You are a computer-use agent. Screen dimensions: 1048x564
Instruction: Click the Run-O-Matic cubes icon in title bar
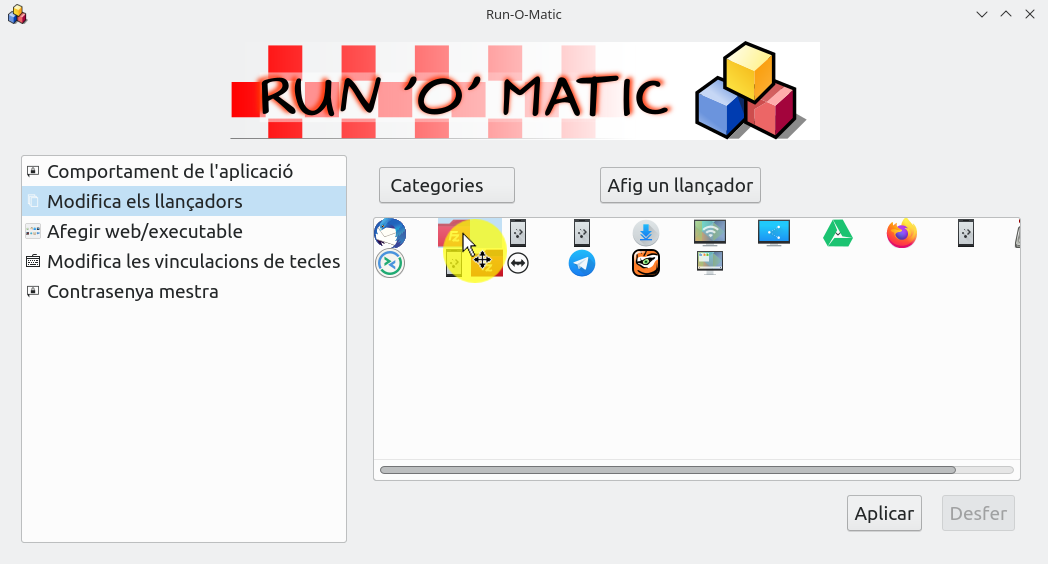click(17, 15)
